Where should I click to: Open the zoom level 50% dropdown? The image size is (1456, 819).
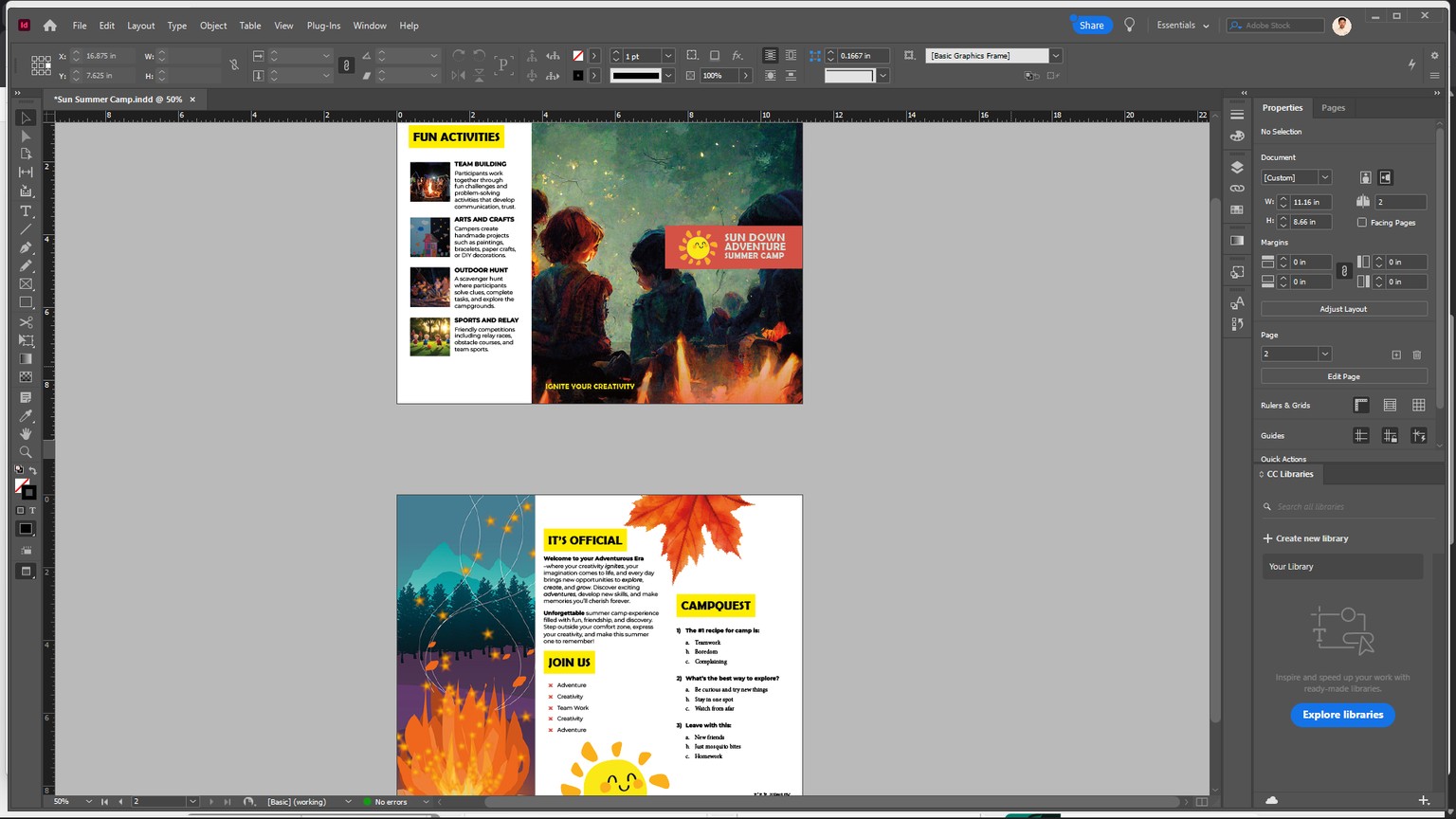[88, 802]
